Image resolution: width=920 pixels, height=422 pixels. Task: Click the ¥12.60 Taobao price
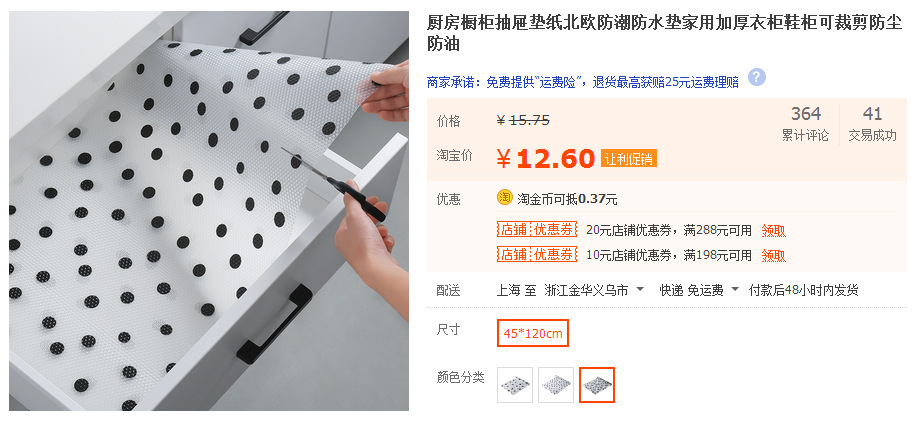[x=546, y=158]
